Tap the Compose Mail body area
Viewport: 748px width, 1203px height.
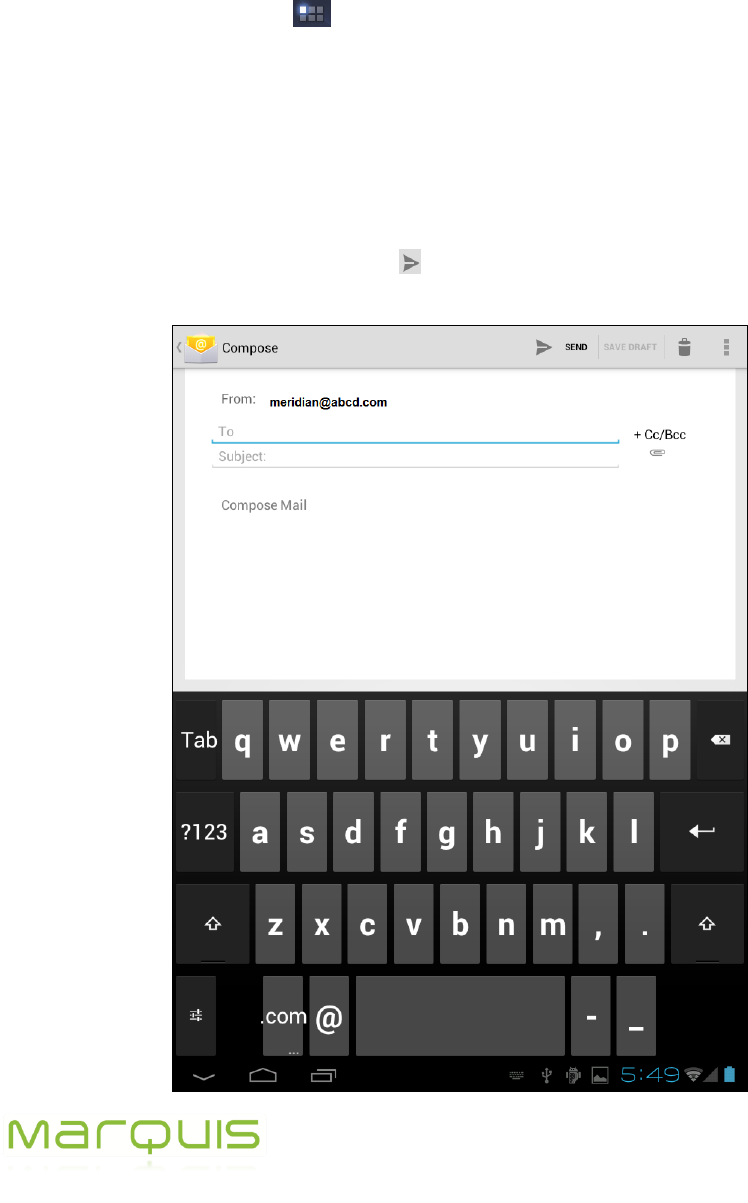pos(264,505)
